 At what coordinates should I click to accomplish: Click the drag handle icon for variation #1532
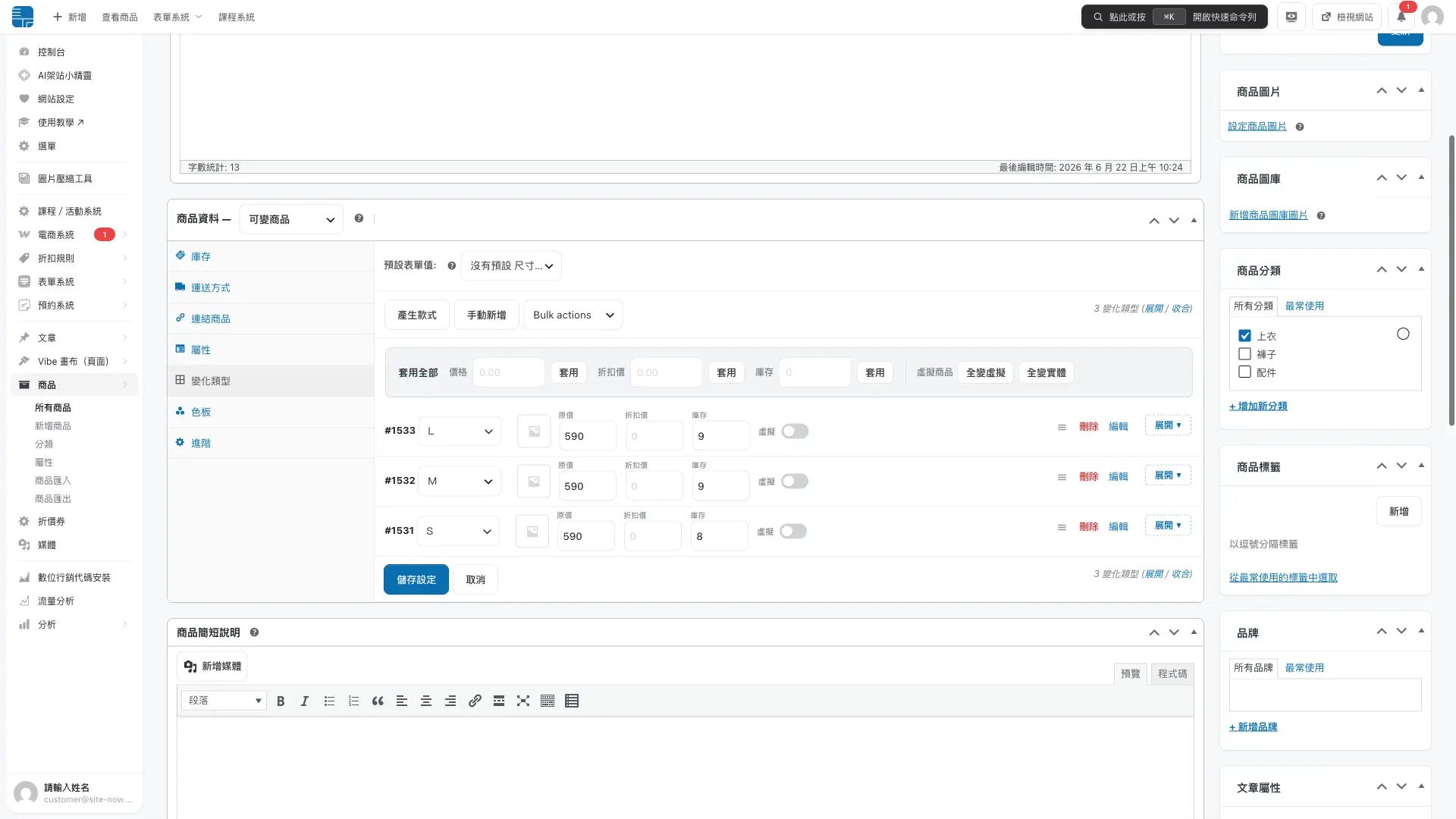[x=1062, y=477]
